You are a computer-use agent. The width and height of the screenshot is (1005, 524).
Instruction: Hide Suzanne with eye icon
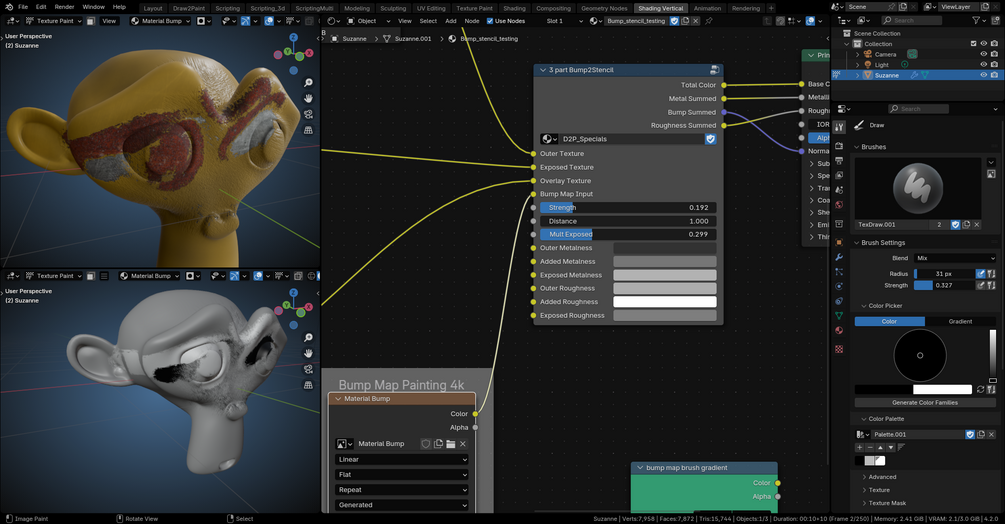[984, 75]
